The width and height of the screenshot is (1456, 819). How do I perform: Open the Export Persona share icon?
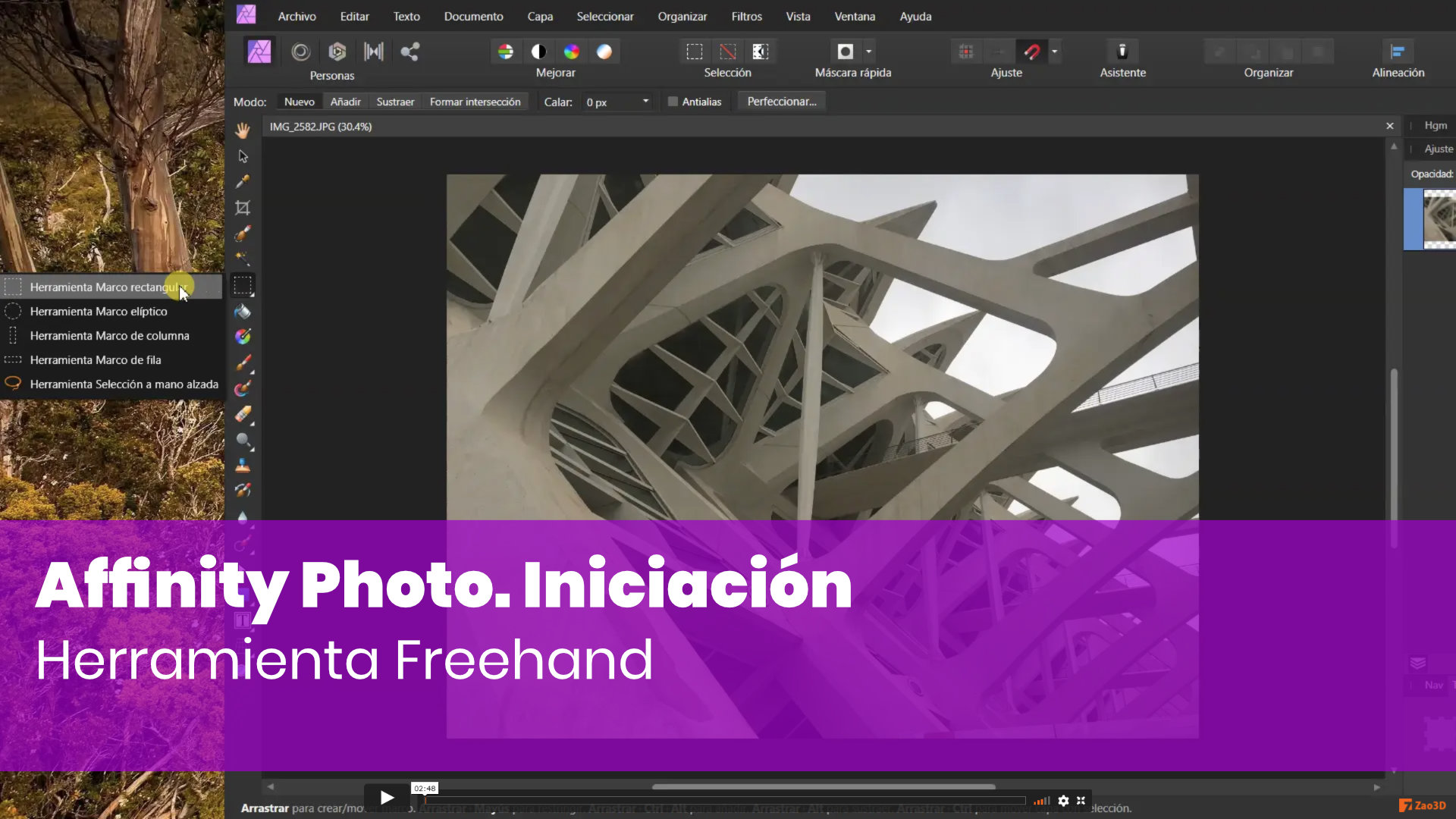coord(410,52)
